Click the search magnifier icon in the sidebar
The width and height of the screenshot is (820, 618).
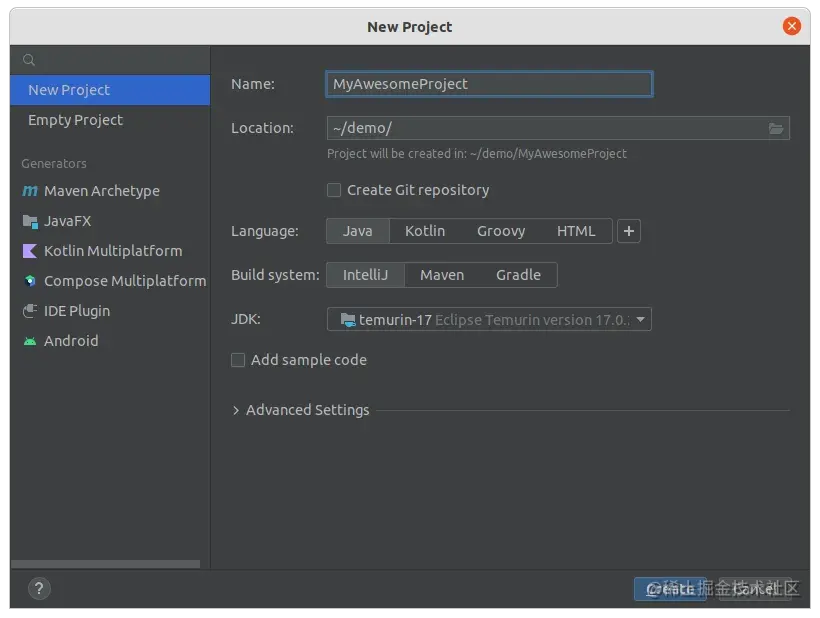click(29, 60)
